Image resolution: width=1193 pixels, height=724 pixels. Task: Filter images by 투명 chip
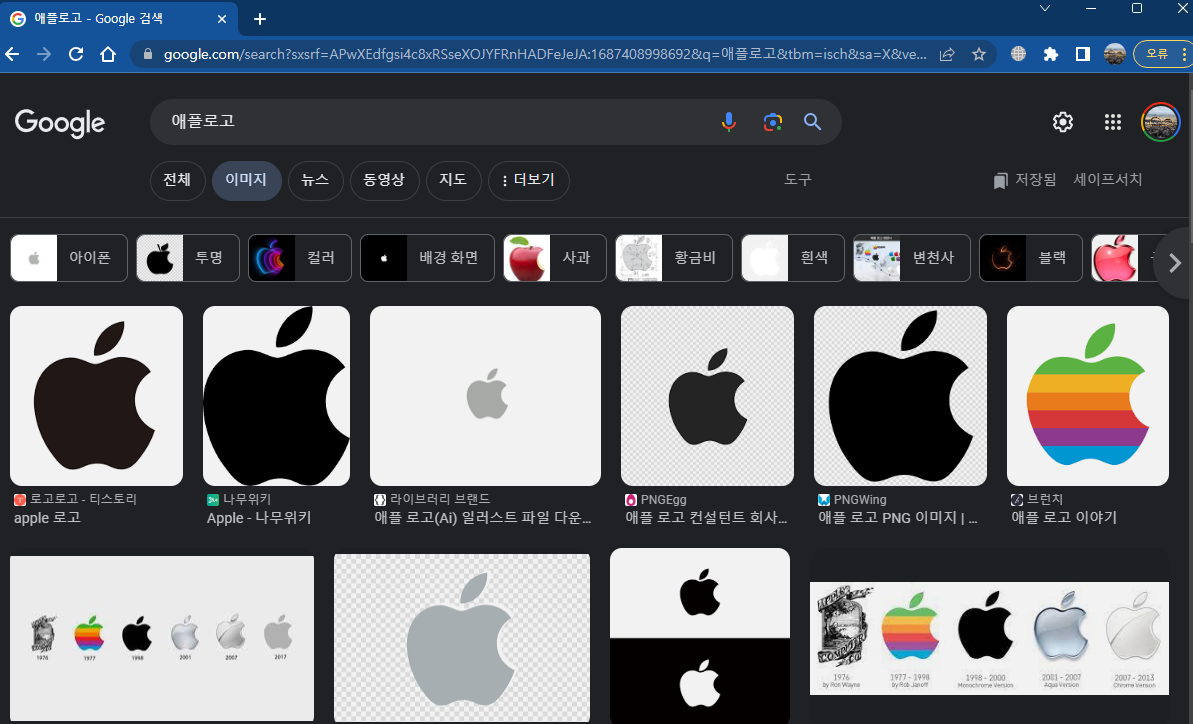[188, 258]
